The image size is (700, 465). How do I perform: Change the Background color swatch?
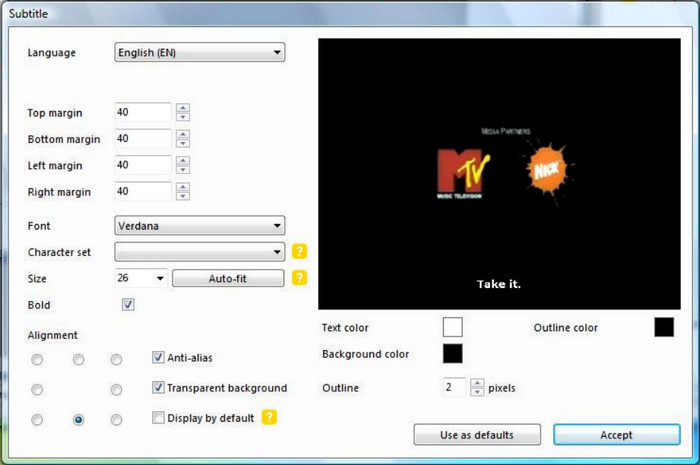pos(453,353)
